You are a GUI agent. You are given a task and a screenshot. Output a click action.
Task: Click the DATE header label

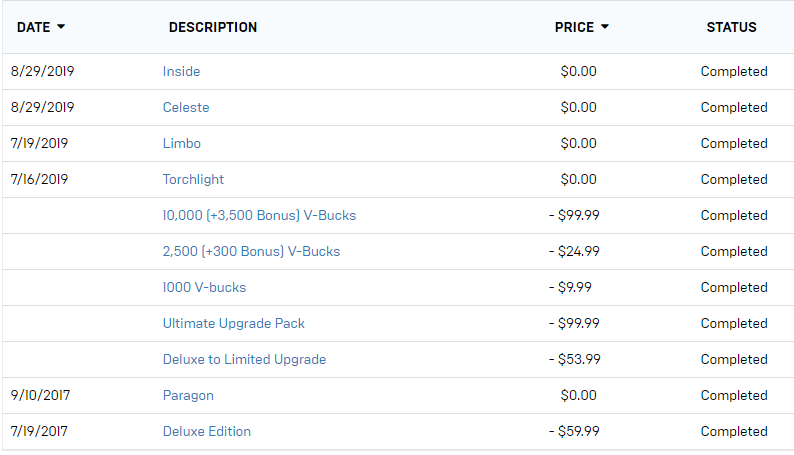coord(33,27)
